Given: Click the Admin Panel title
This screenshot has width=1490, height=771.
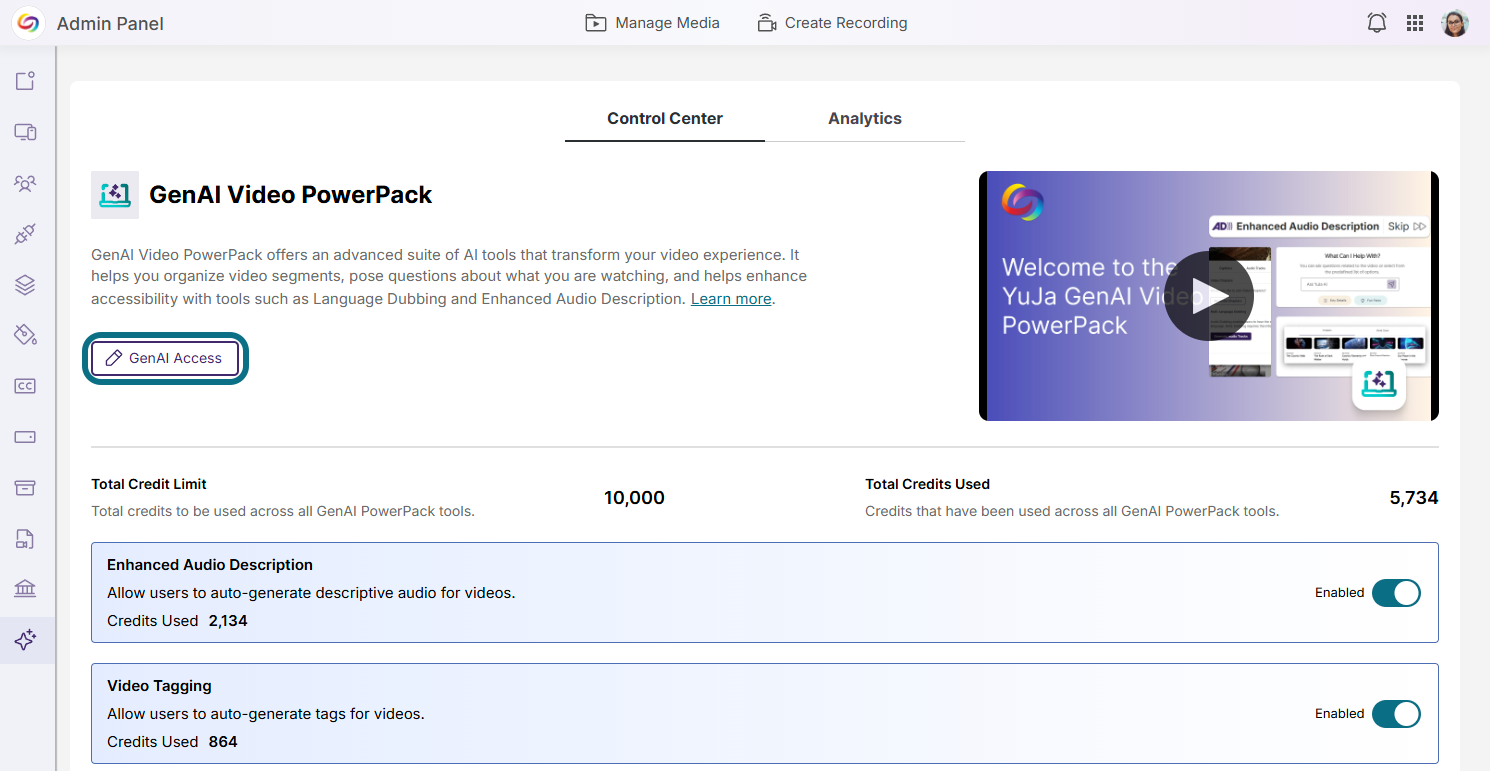Looking at the screenshot, I should 110,23.
